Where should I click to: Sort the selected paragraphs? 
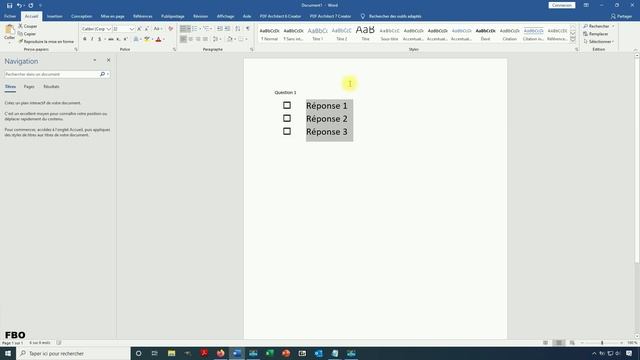(238, 29)
